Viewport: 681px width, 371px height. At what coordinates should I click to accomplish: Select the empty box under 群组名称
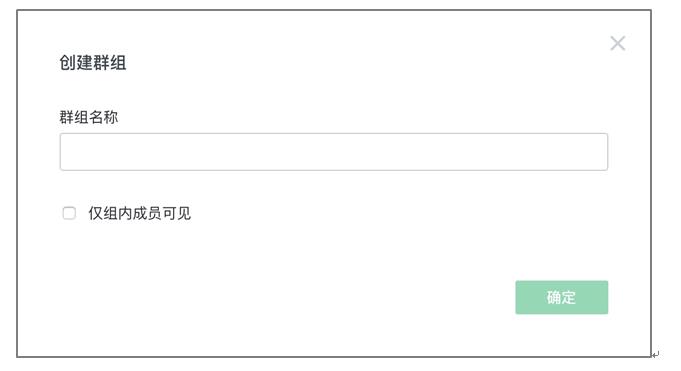pyautogui.click(x=334, y=152)
